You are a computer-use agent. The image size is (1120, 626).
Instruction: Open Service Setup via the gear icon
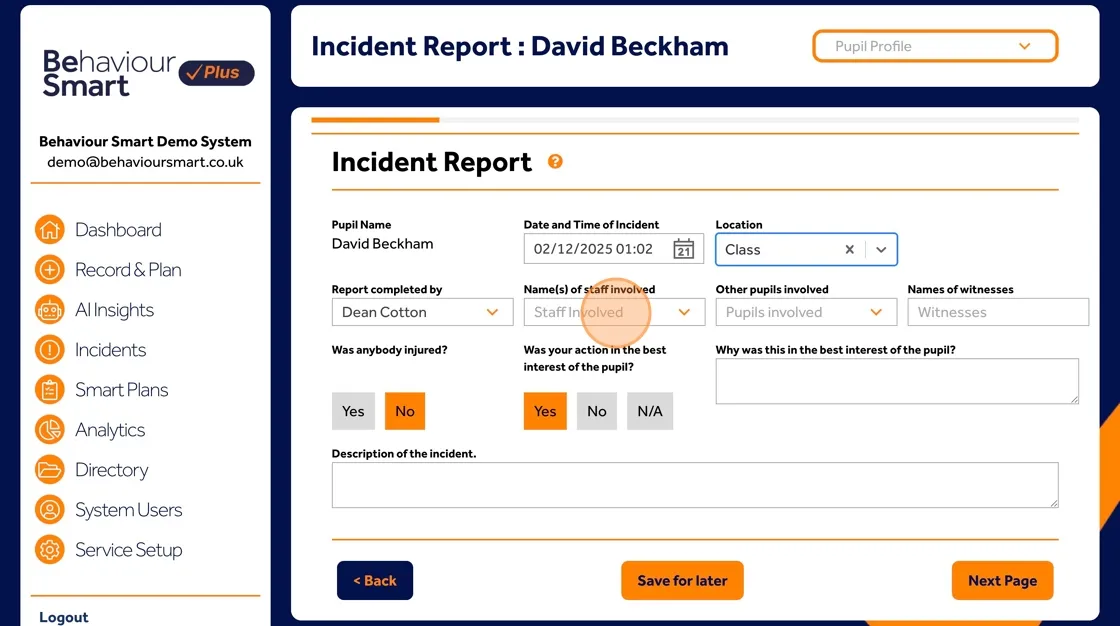(49, 550)
